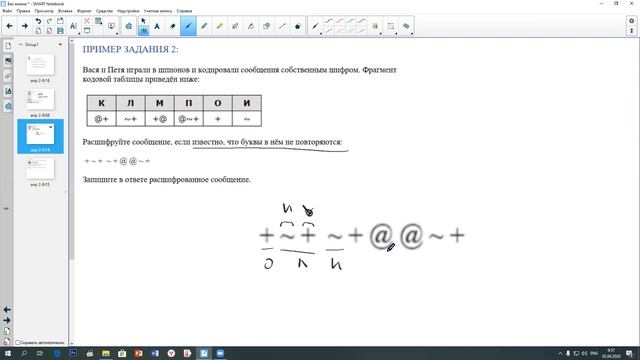This screenshot has height=360, width=640.
Task: Click the sidebar previous page arrow at bottom
Action: click(x=7, y=310)
